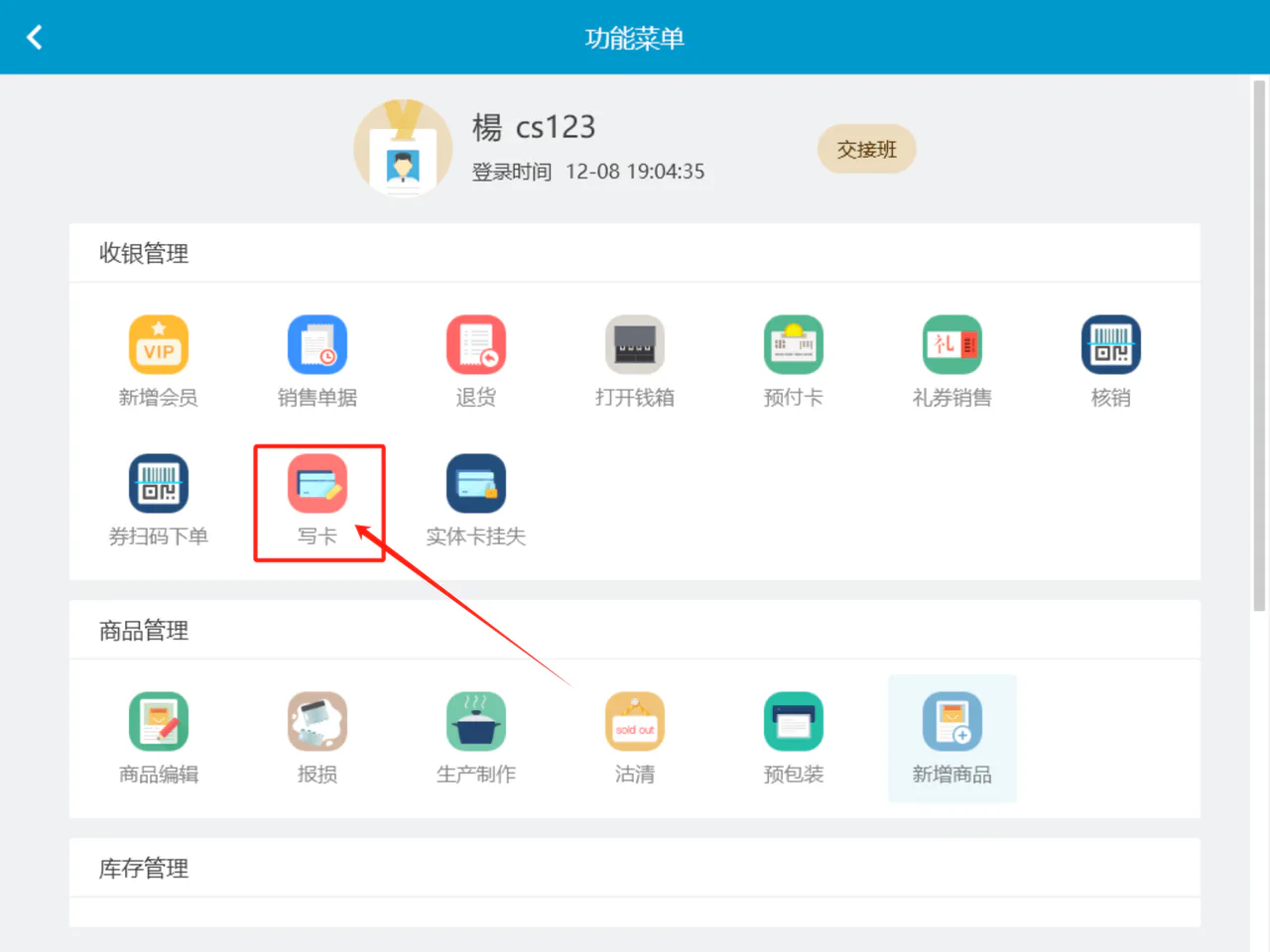This screenshot has height=952, width=1270.
Task: Select 礼券销售 gift voucher icon
Action: (x=952, y=344)
